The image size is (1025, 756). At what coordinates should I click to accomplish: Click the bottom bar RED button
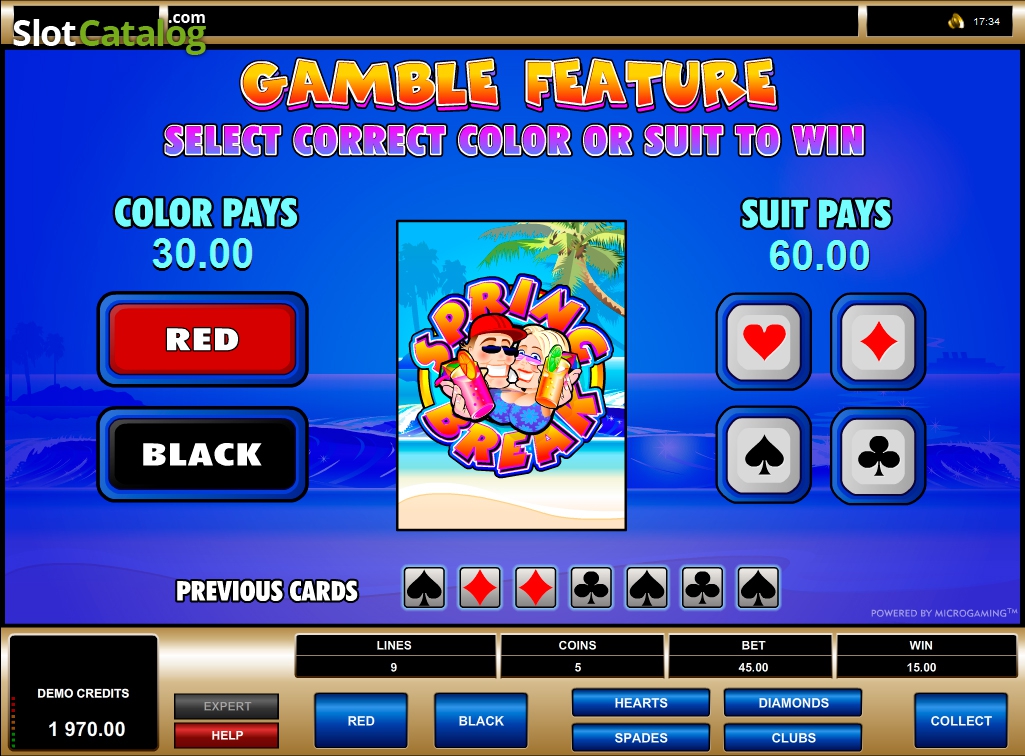tap(361, 721)
